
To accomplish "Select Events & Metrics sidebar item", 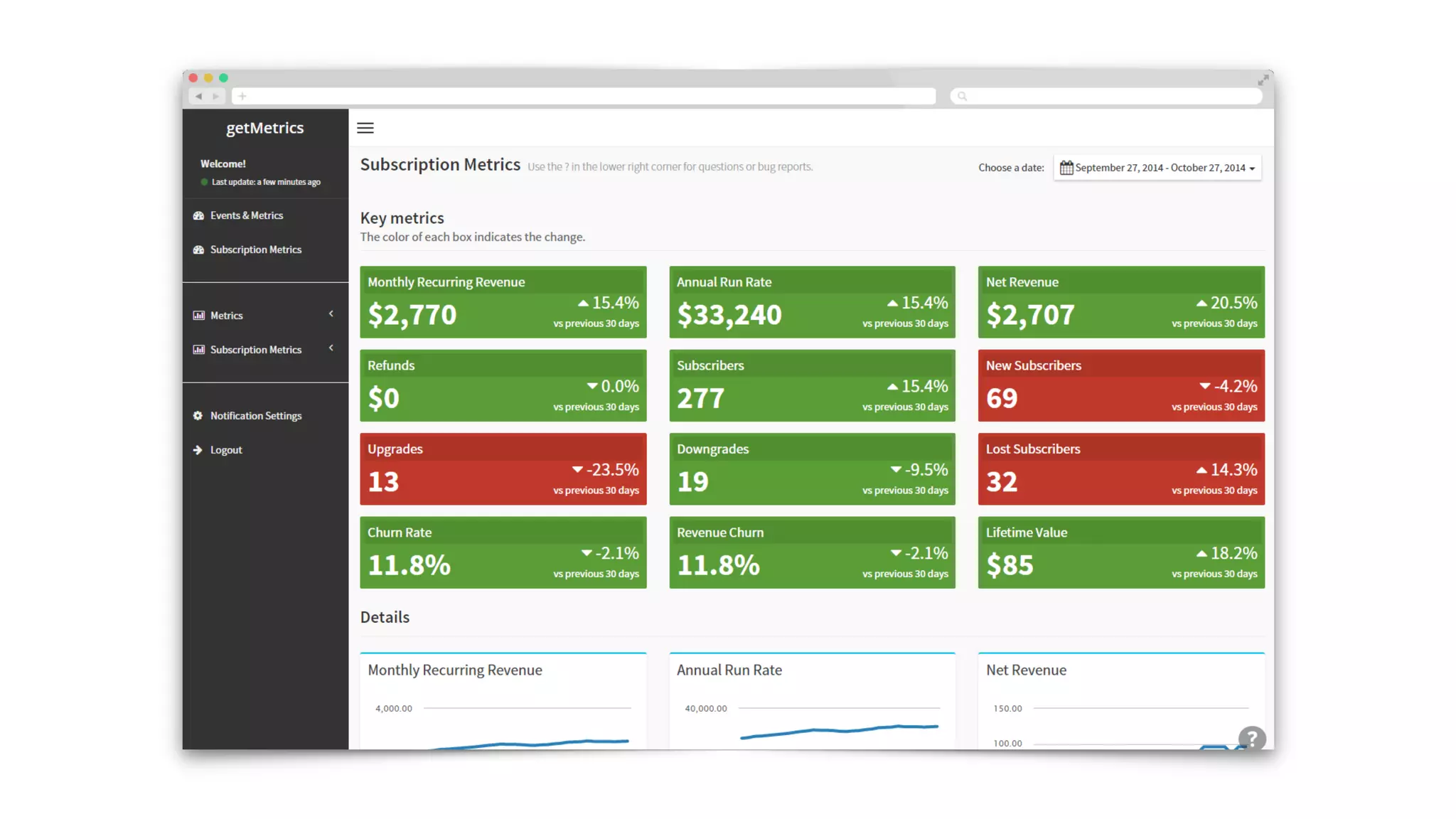I will point(246,215).
